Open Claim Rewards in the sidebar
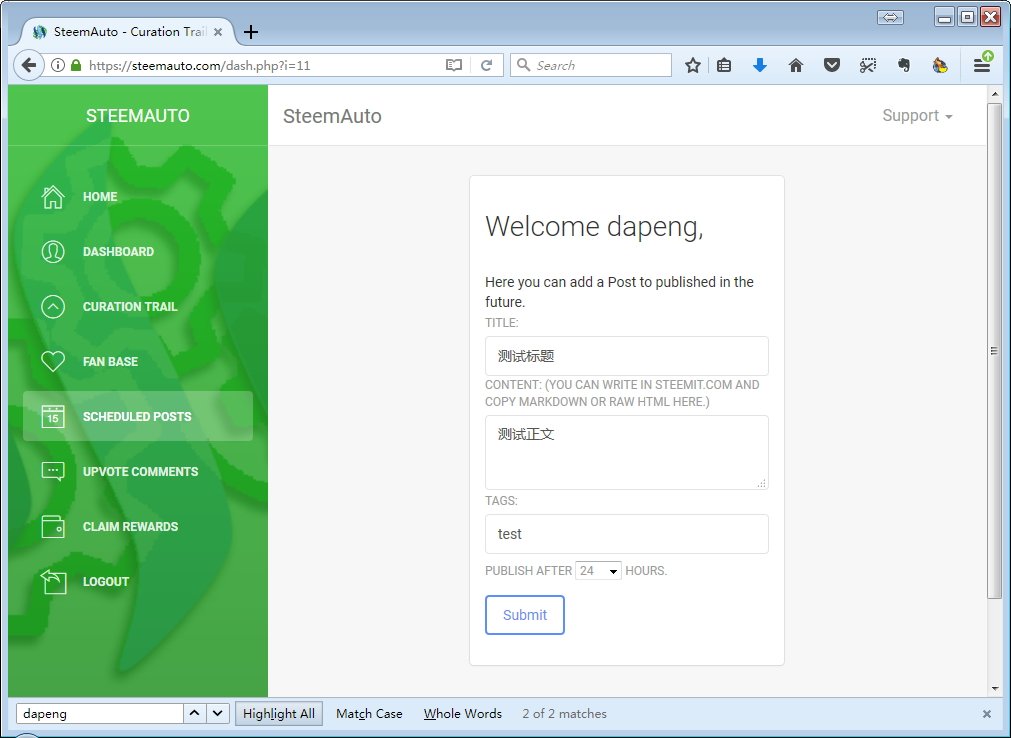 point(137,527)
